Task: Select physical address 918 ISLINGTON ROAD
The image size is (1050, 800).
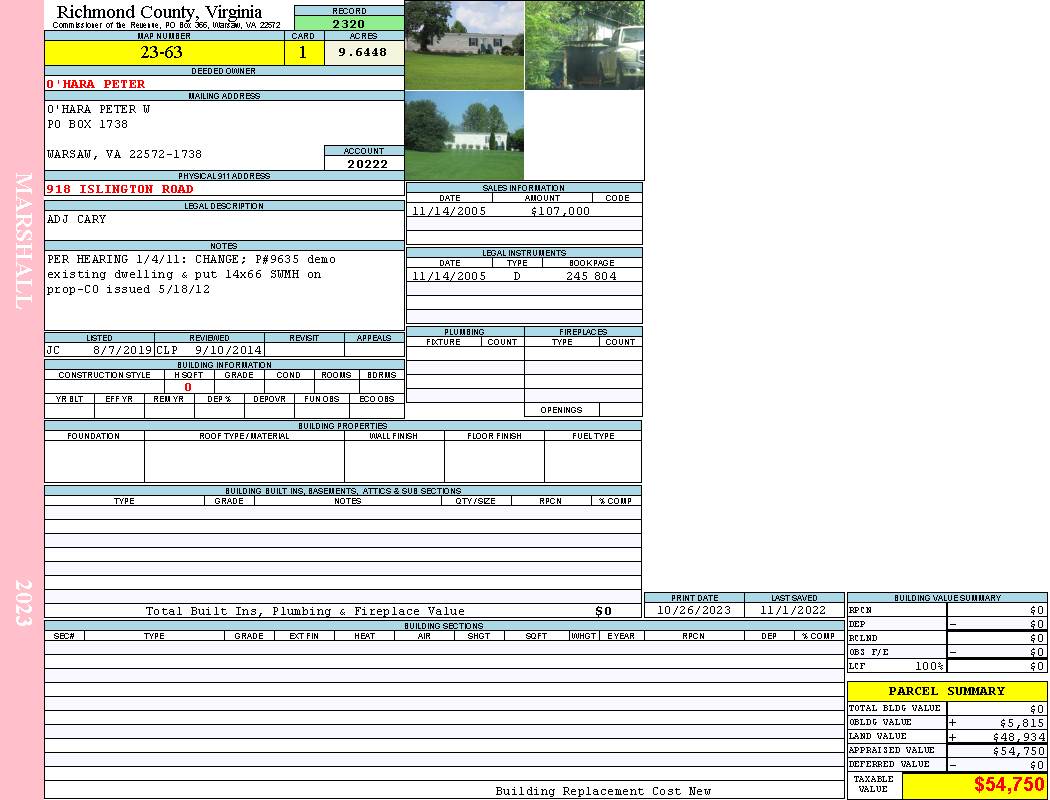Action: [120, 189]
